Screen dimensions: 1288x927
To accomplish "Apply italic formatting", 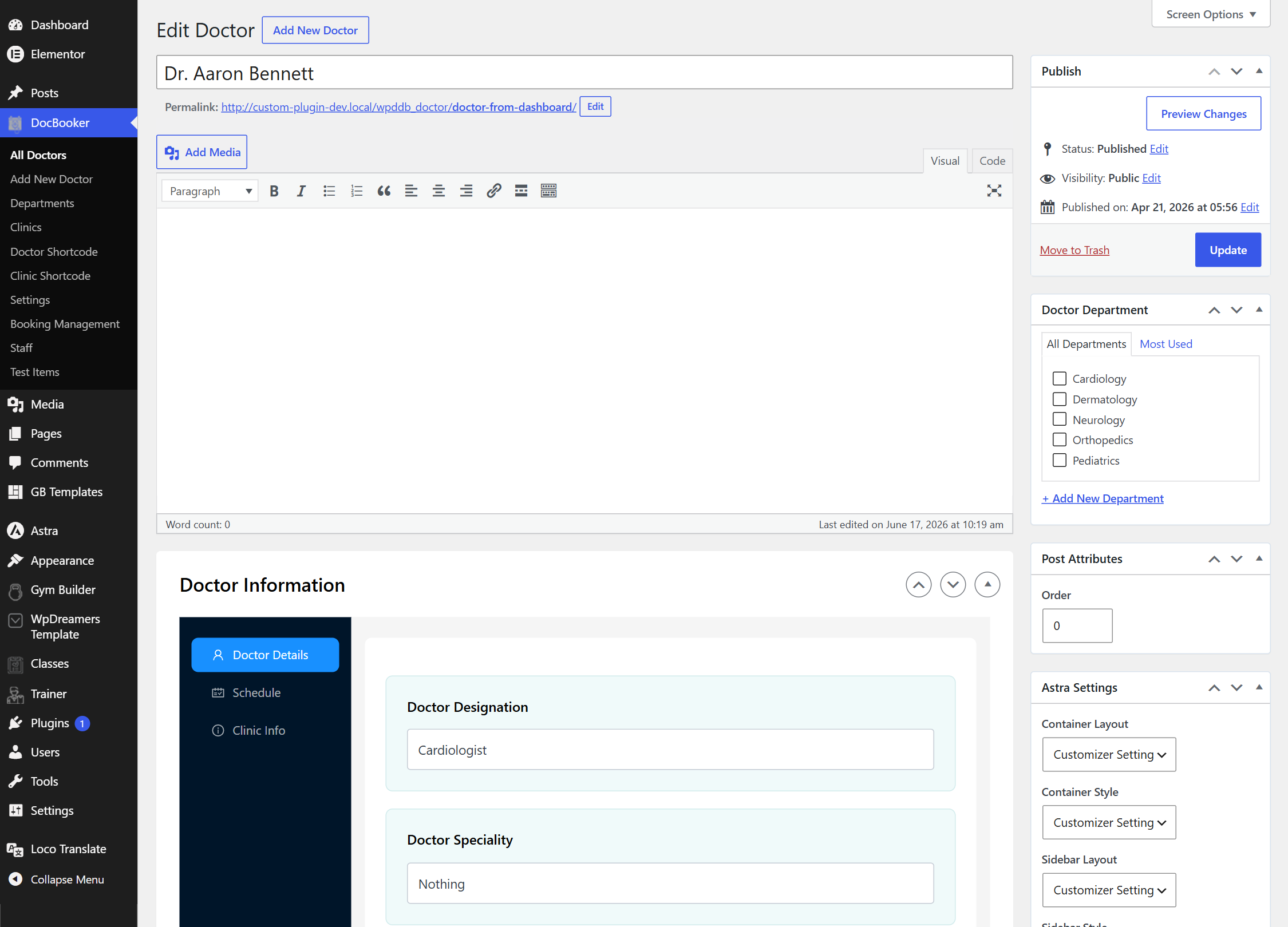I will (301, 191).
